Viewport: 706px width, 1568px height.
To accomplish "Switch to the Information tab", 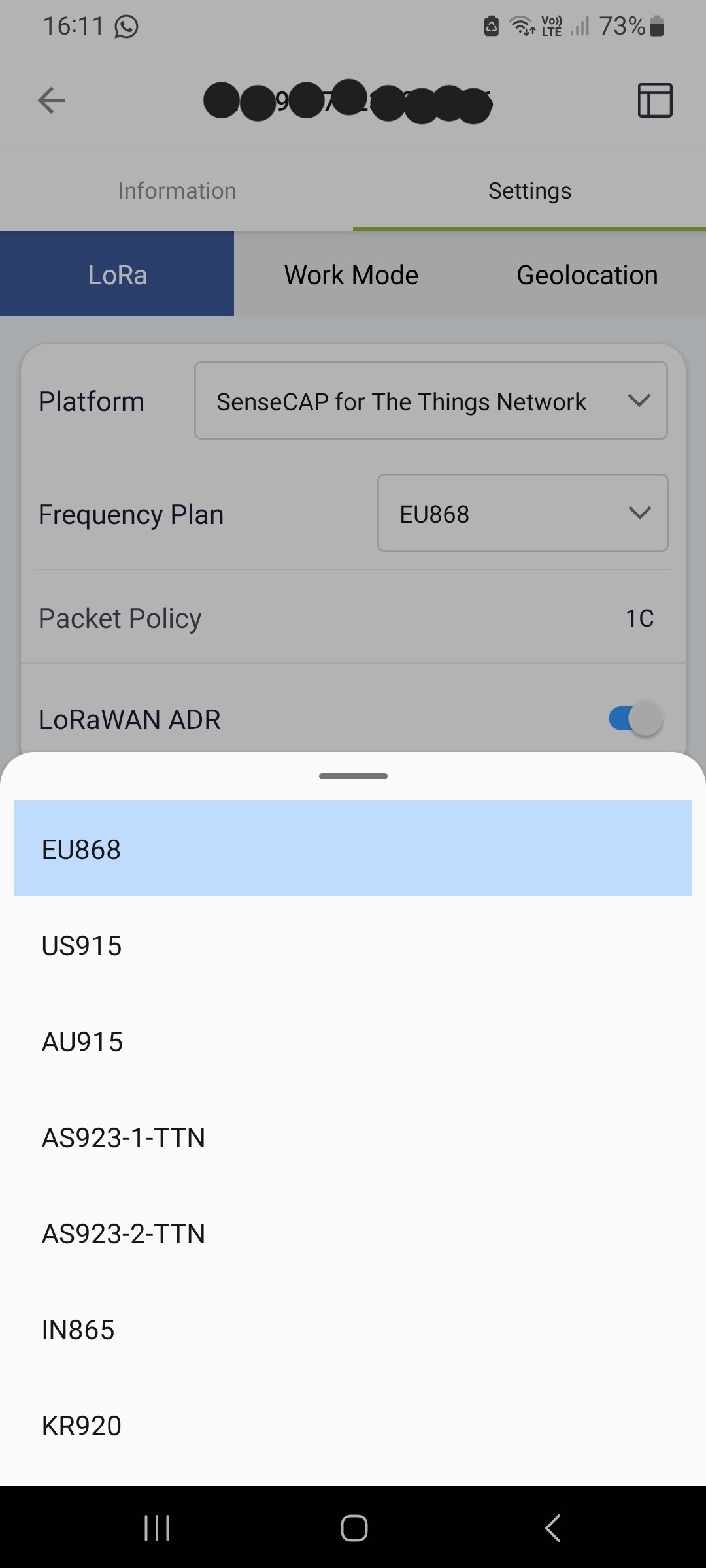I will (x=176, y=191).
